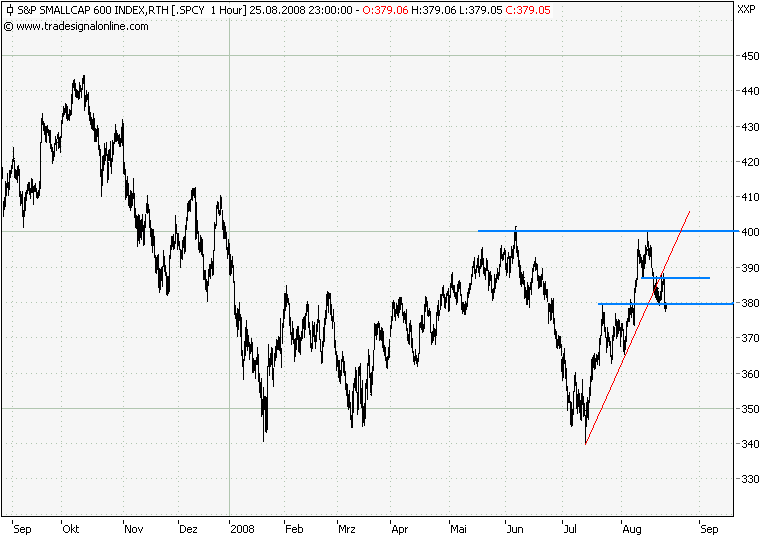Click the XXP label at top right
The width and height of the screenshot is (769, 536).
coord(746,9)
